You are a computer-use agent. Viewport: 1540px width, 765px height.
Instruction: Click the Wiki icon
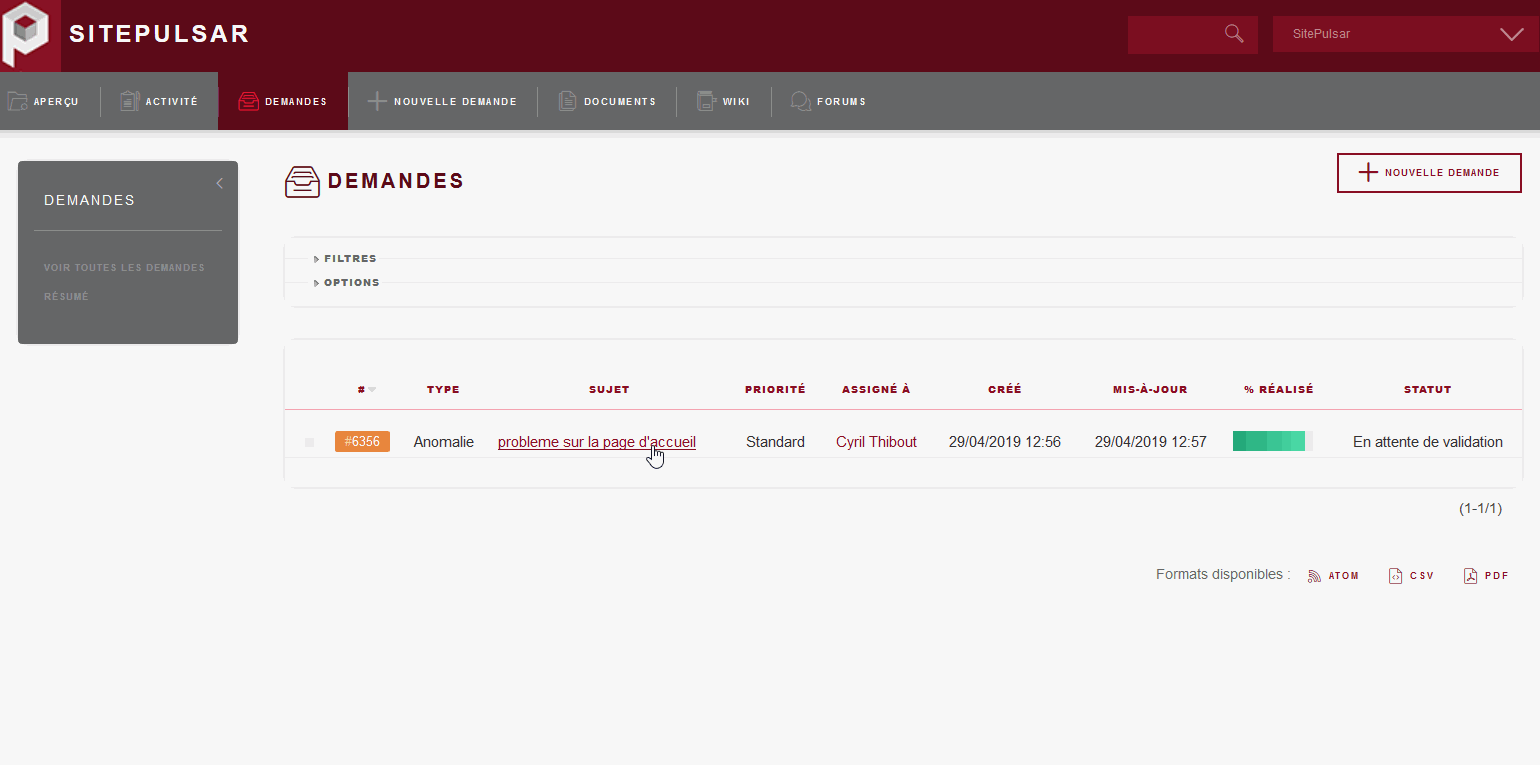pyautogui.click(x=706, y=101)
